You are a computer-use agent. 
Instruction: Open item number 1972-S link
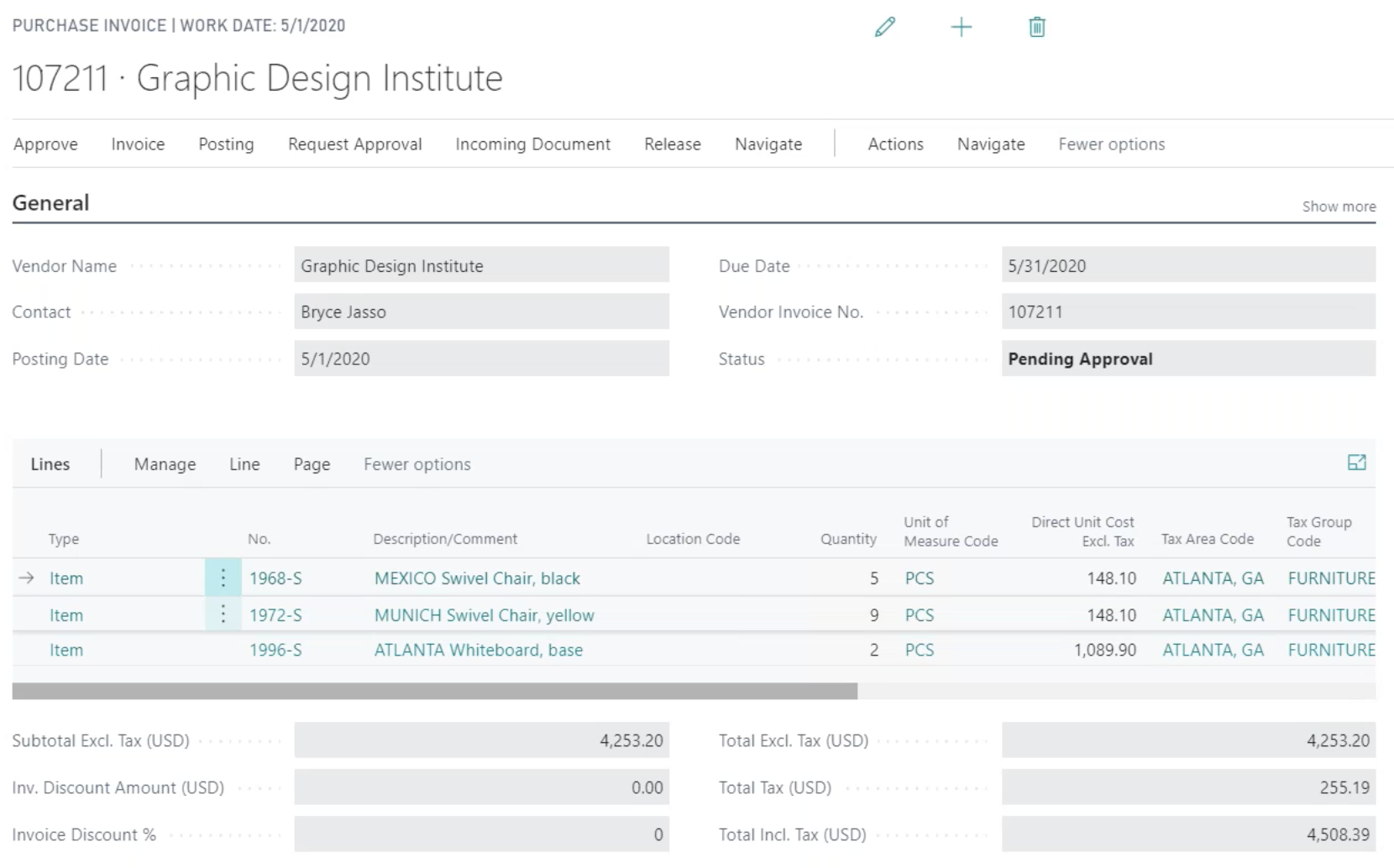click(275, 615)
